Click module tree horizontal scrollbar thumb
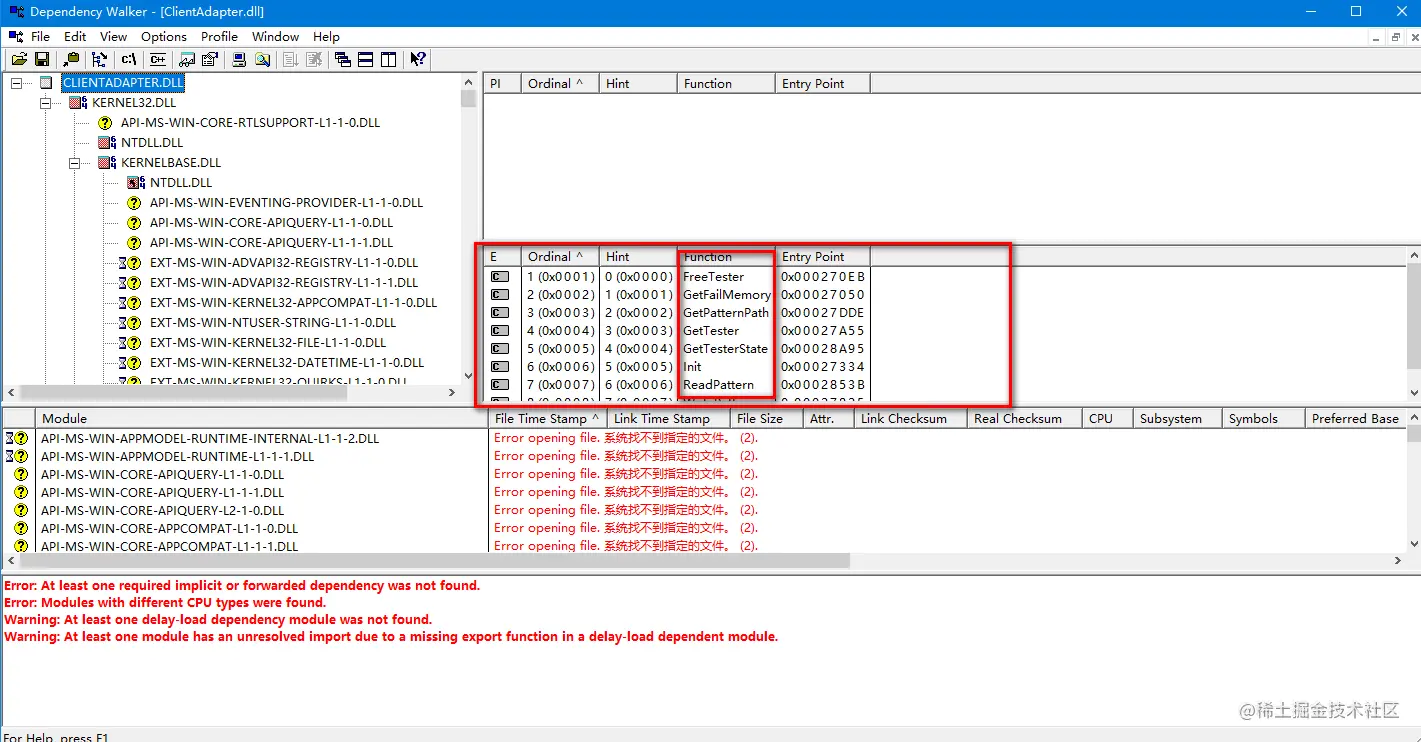 [x=183, y=394]
